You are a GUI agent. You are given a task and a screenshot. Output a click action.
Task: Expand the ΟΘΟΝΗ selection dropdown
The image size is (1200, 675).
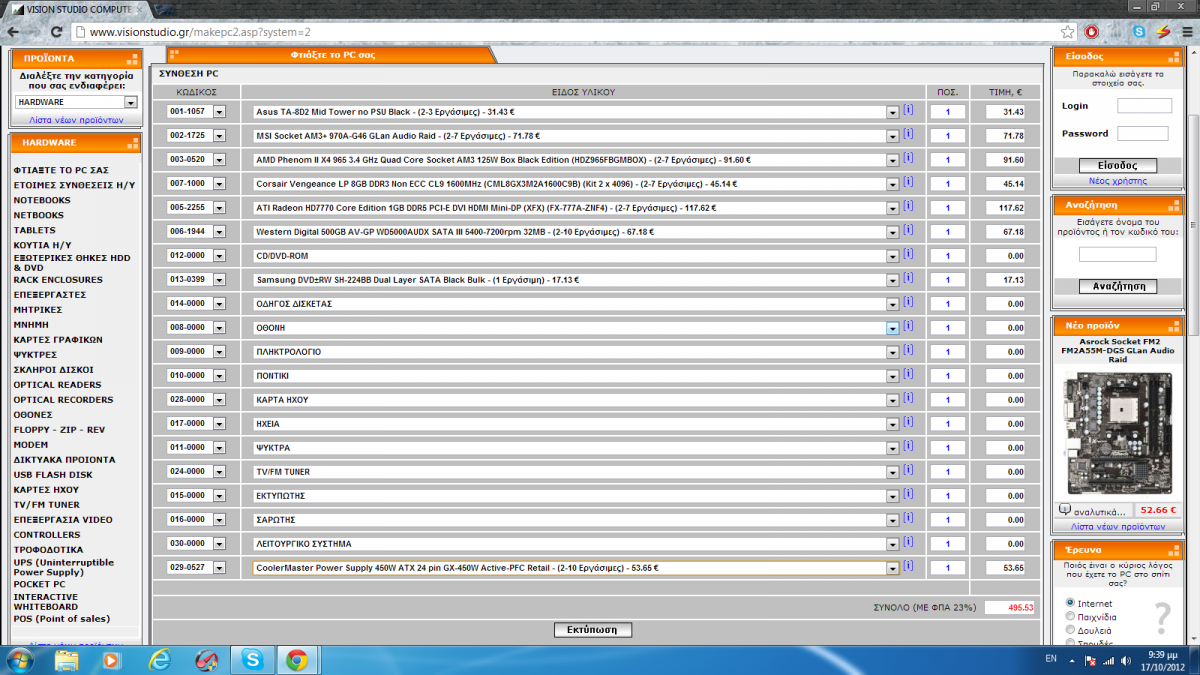pos(893,328)
